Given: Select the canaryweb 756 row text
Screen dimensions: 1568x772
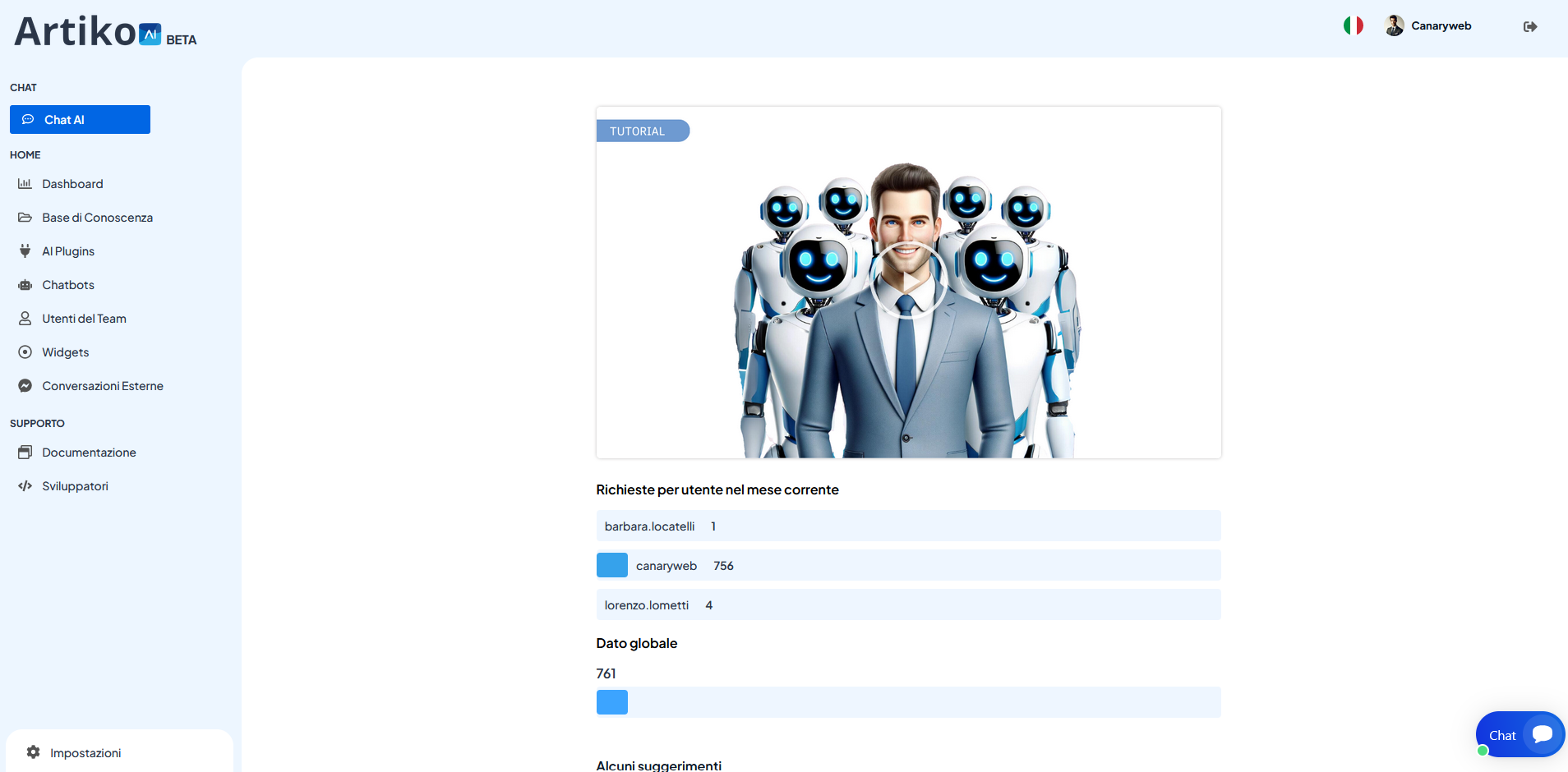Looking at the screenshot, I should point(685,566).
